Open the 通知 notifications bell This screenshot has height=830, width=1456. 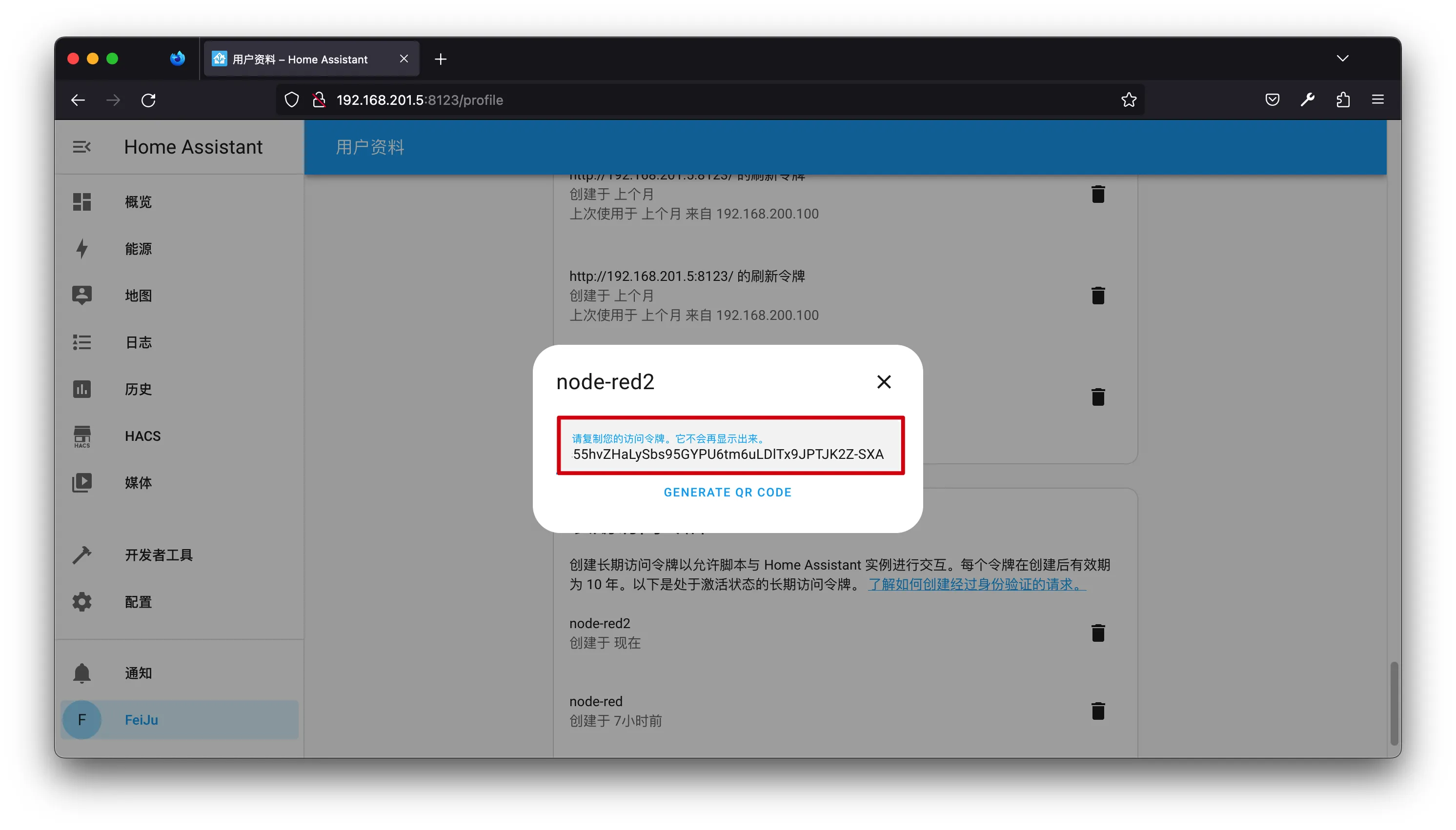click(180, 672)
